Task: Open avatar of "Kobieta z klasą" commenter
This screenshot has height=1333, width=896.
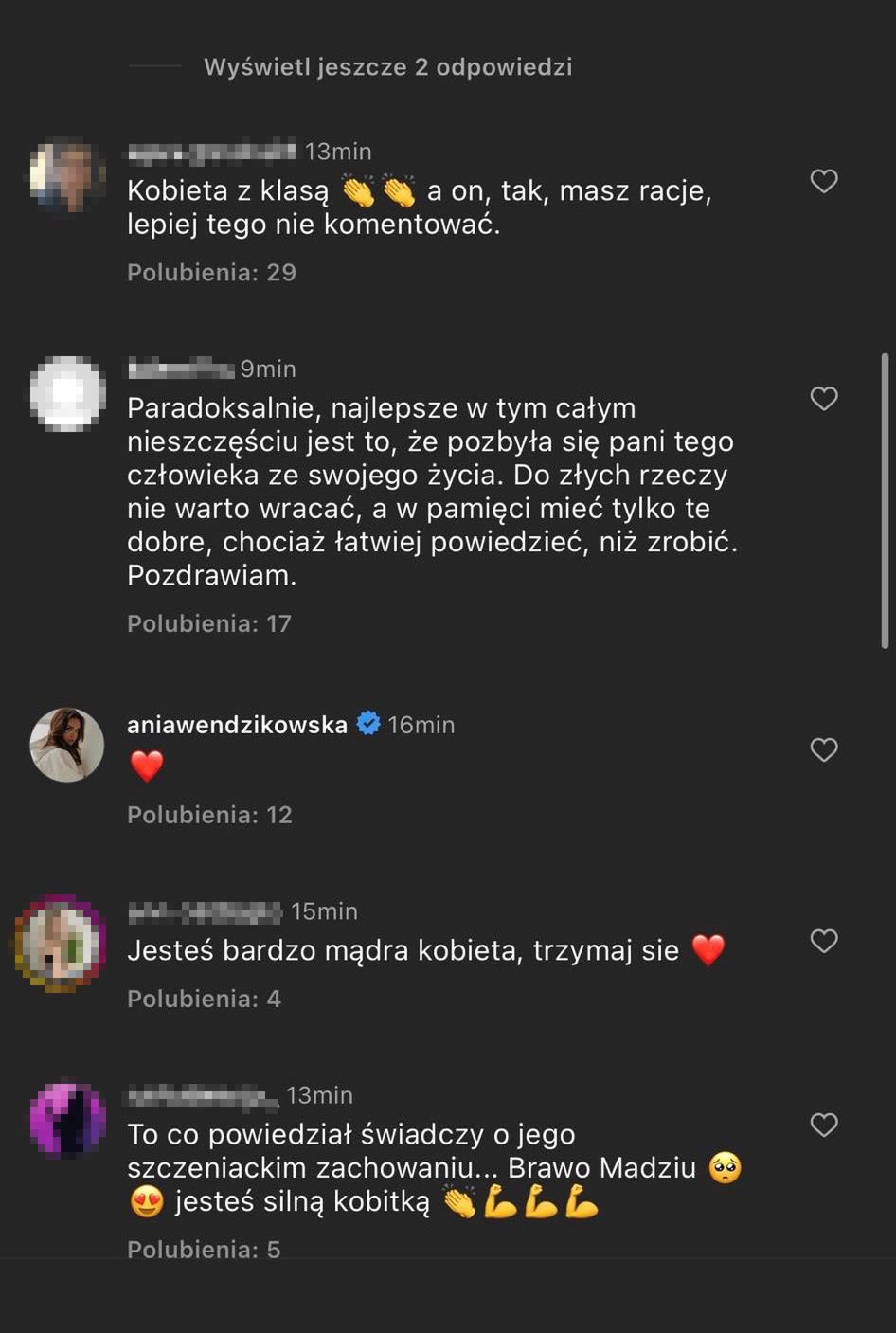Action: (x=66, y=175)
